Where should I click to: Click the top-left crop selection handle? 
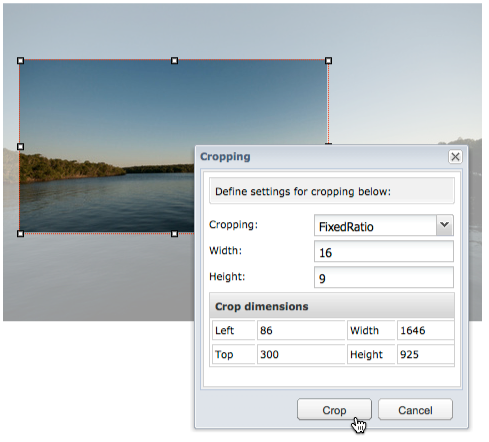[20, 61]
